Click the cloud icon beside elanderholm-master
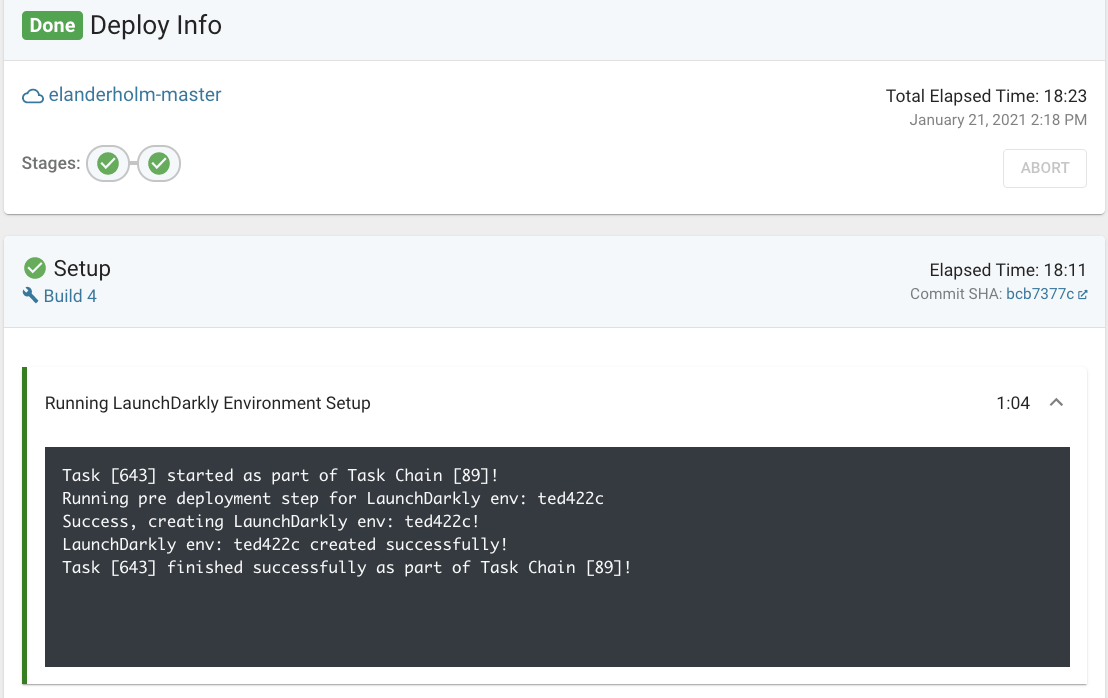This screenshot has width=1108, height=698. pyautogui.click(x=31, y=95)
